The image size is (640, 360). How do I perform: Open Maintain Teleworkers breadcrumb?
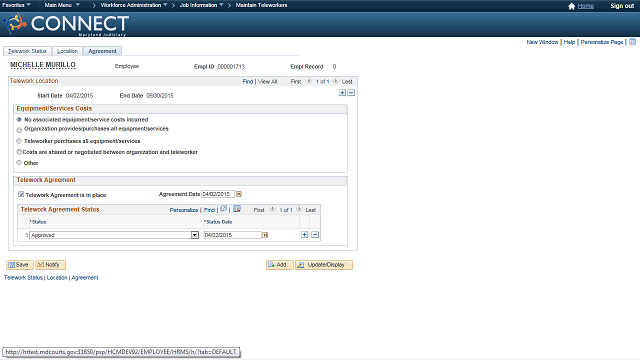(261, 5)
